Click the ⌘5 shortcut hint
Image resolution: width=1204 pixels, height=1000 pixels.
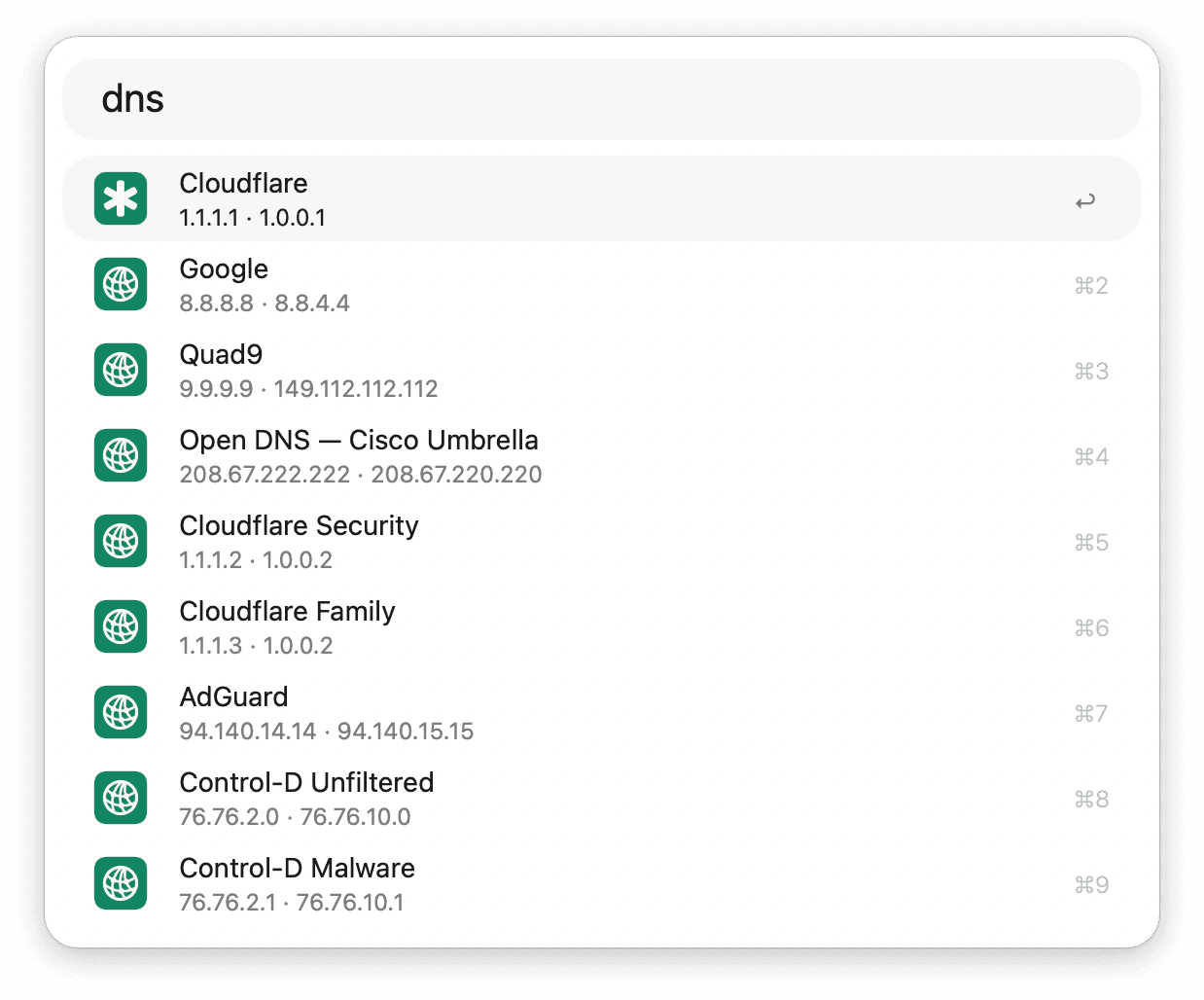pos(1091,543)
